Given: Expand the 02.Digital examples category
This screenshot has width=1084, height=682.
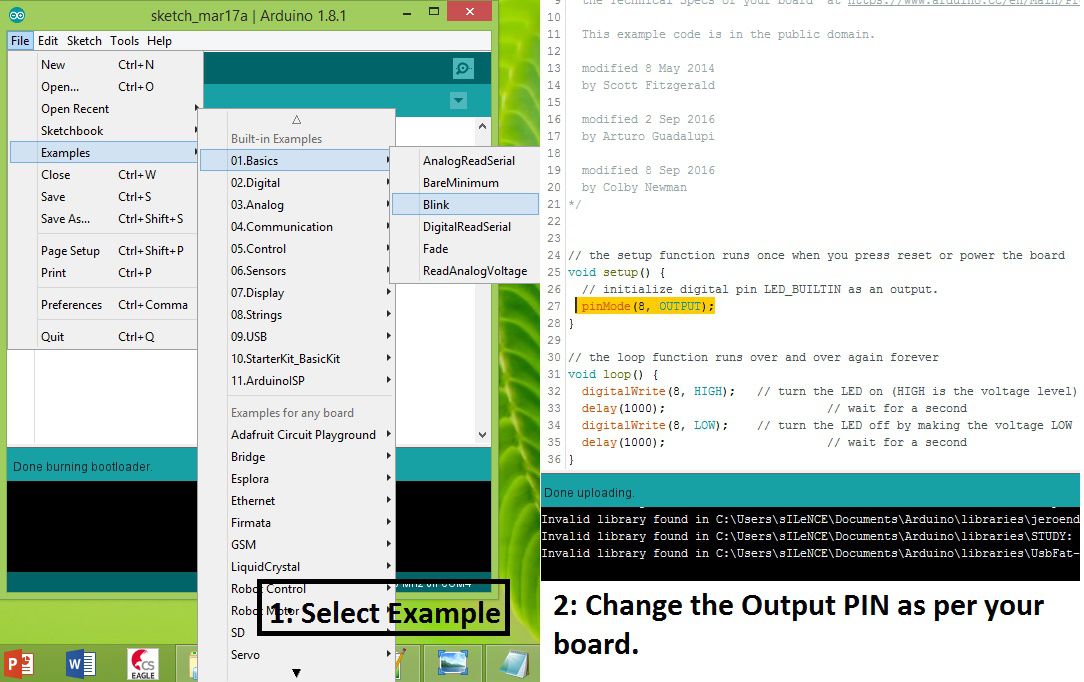Looking at the screenshot, I should tap(297, 182).
